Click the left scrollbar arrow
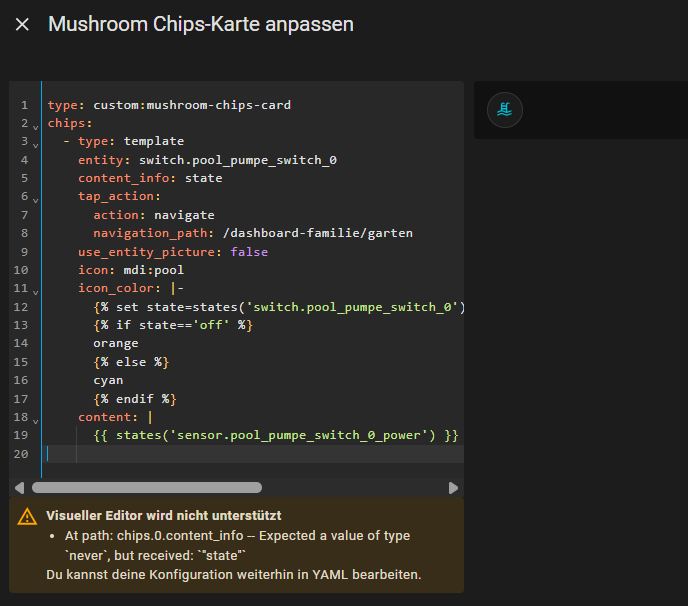This screenshot has height=606, width=688. click(19, 488)
